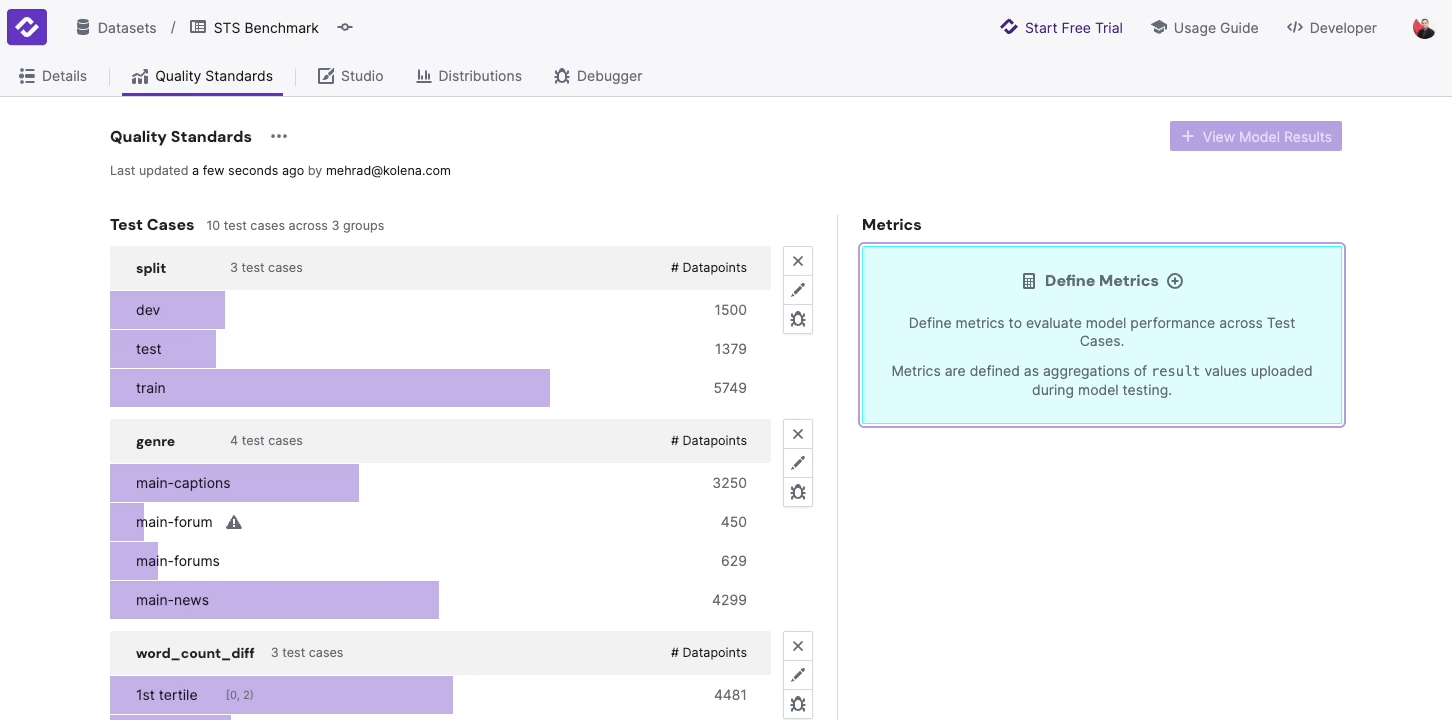Open the user profile avatar menu
Screen dimensions: 1452x720
point(1422,27)
